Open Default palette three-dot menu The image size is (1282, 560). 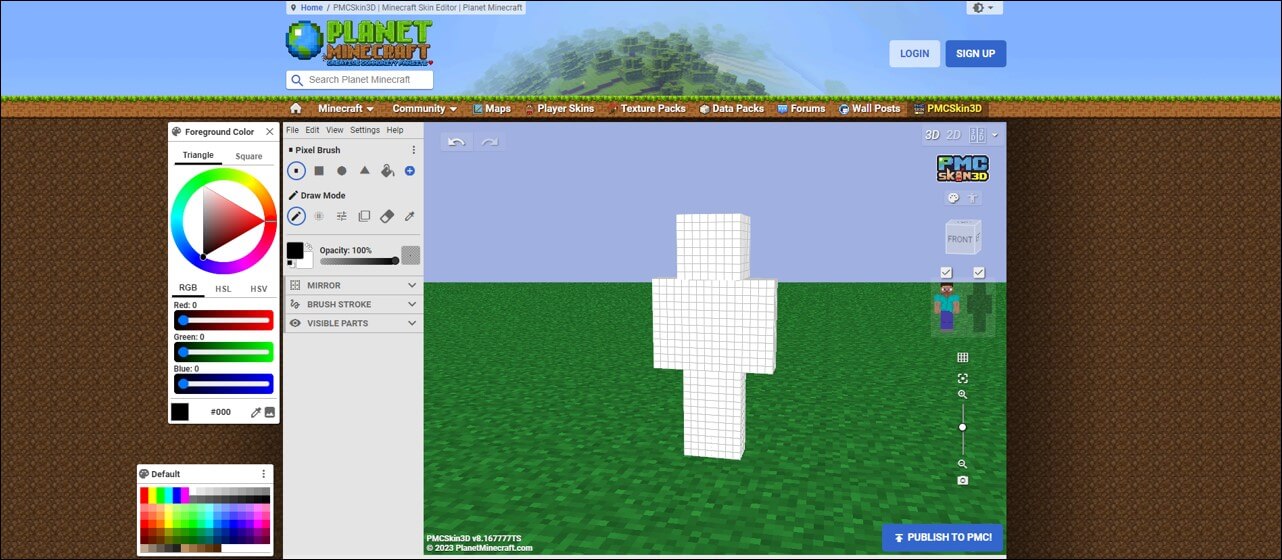click(x=264, y=474)
